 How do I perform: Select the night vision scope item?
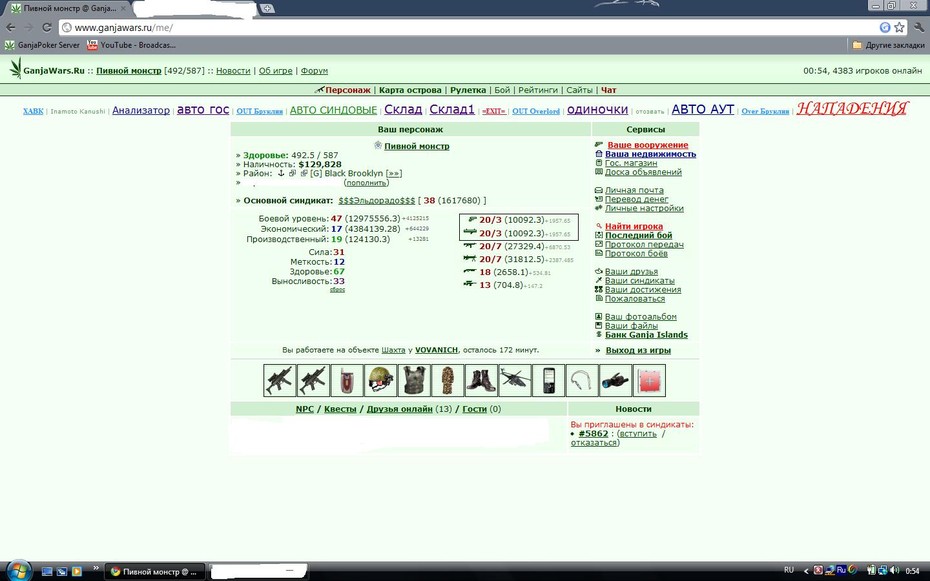616,381
